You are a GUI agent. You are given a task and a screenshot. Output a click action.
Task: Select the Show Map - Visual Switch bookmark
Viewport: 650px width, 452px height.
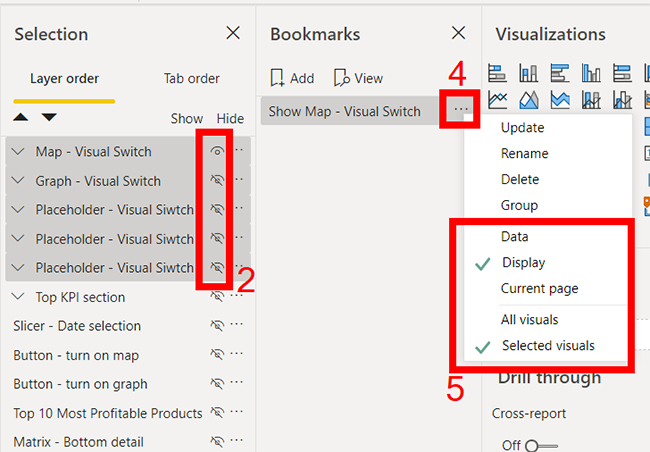[345, 111]
